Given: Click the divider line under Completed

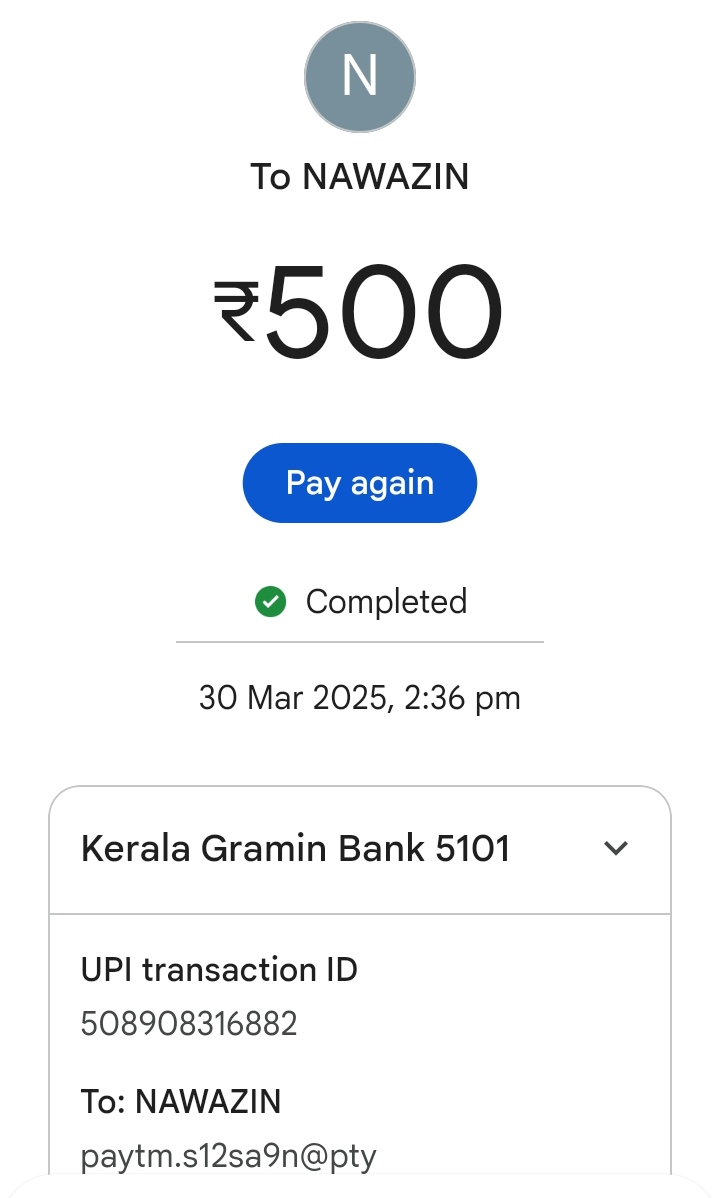Looking at the screenshot, I should tap(360, 642).
